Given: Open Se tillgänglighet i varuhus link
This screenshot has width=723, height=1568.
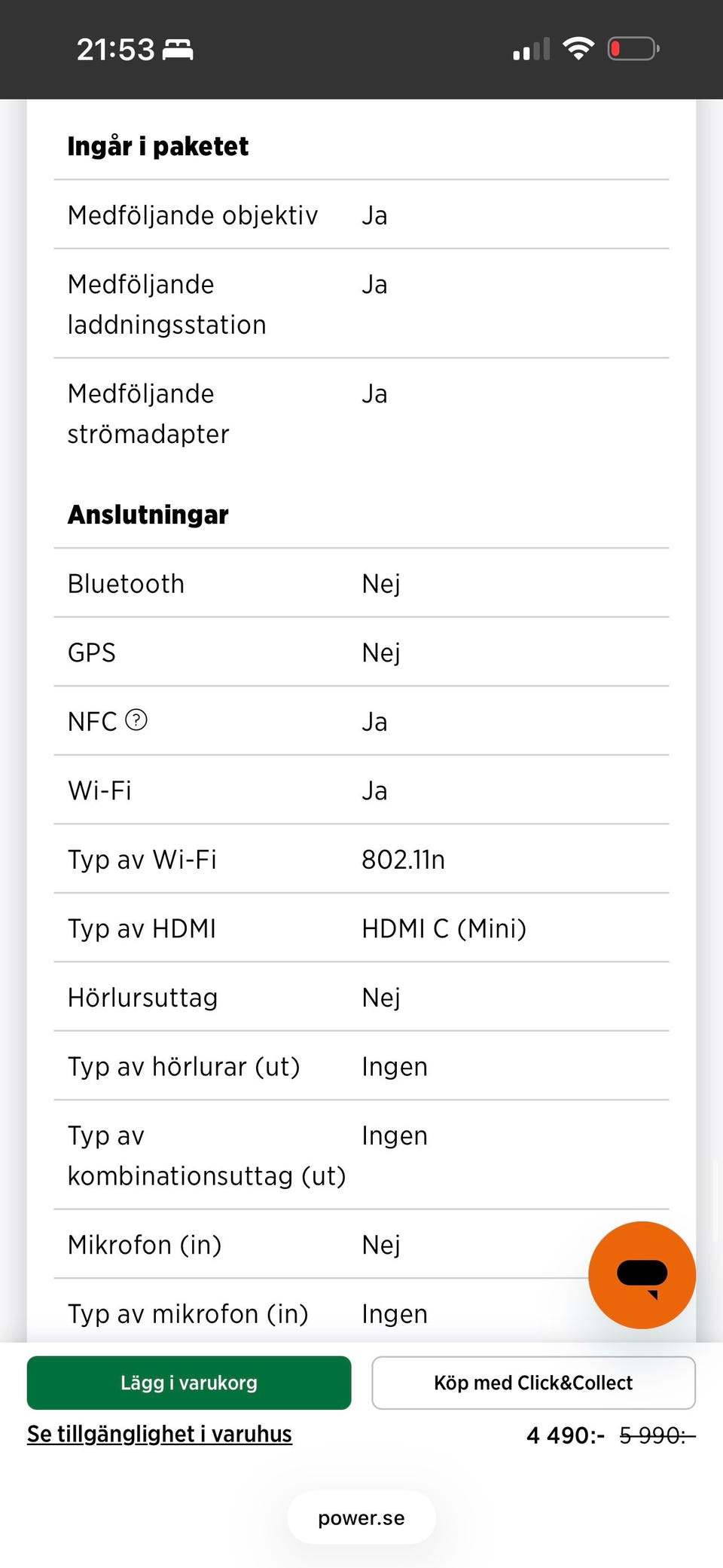Looking at the screenshot, I should pyautogui.click(x=160, y=1434).
